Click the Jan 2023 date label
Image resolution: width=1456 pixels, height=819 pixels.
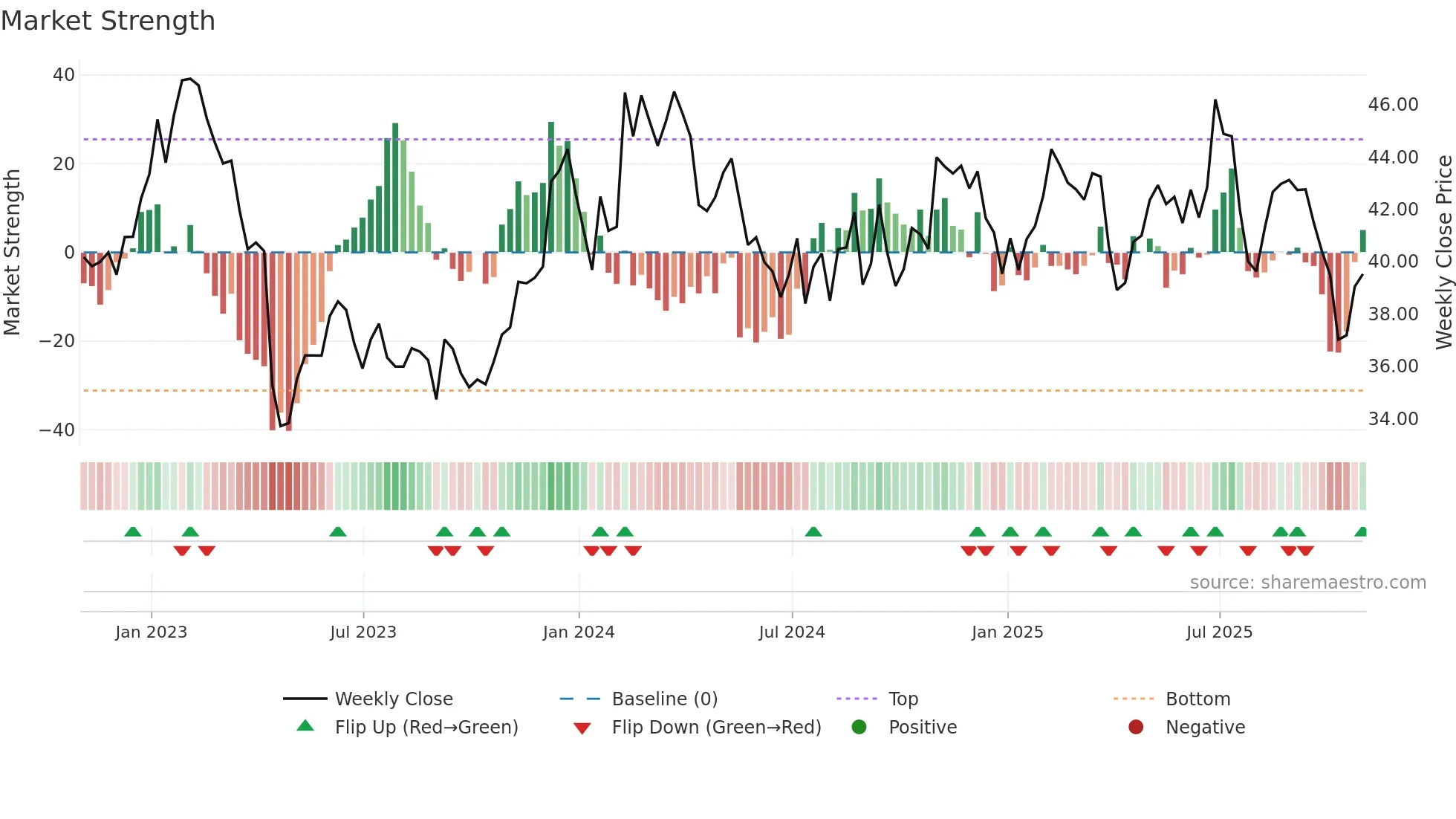(152, 632)
